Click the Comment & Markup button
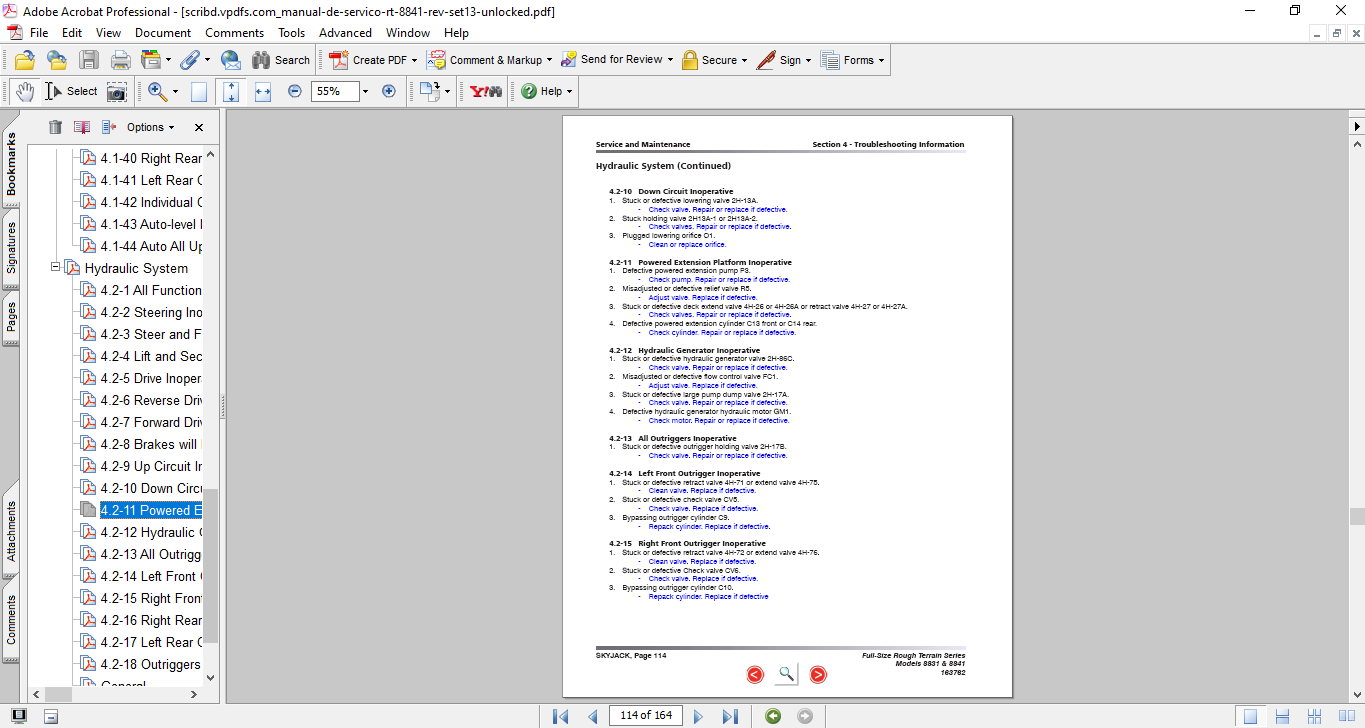 [486, 60]
